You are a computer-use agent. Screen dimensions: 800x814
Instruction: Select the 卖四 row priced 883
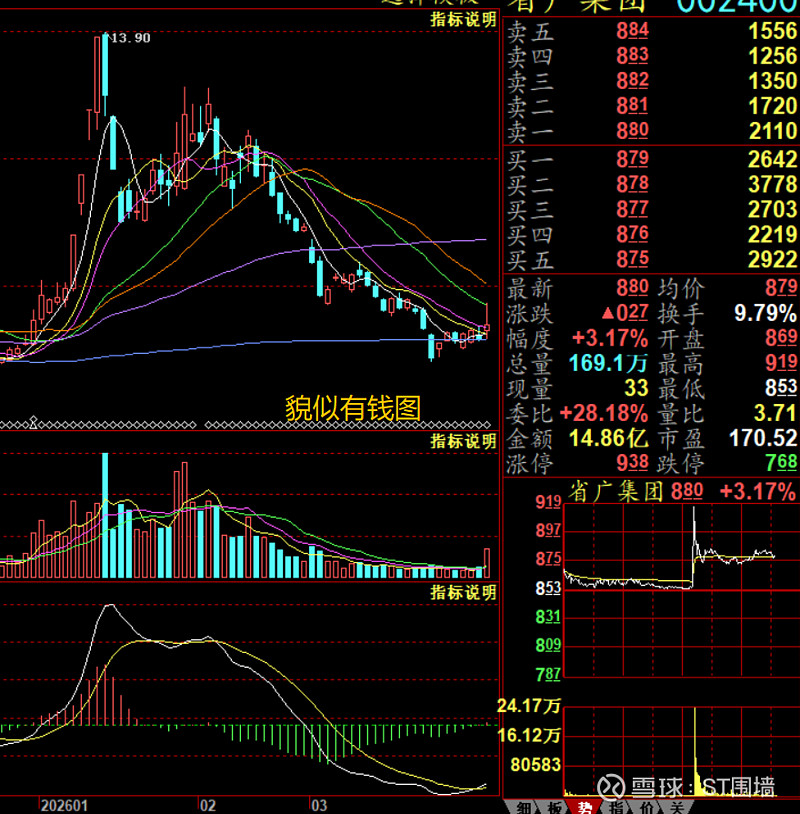tap(652, 56)
